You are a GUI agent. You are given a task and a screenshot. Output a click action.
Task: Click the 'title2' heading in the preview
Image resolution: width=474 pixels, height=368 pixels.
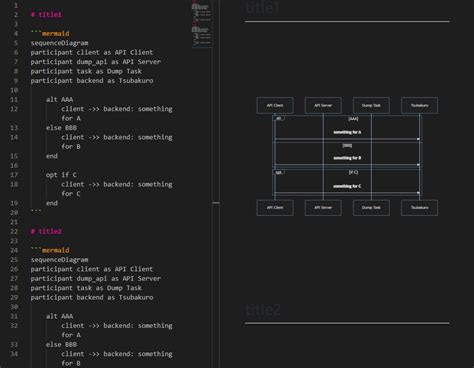(x=263, y=310)
